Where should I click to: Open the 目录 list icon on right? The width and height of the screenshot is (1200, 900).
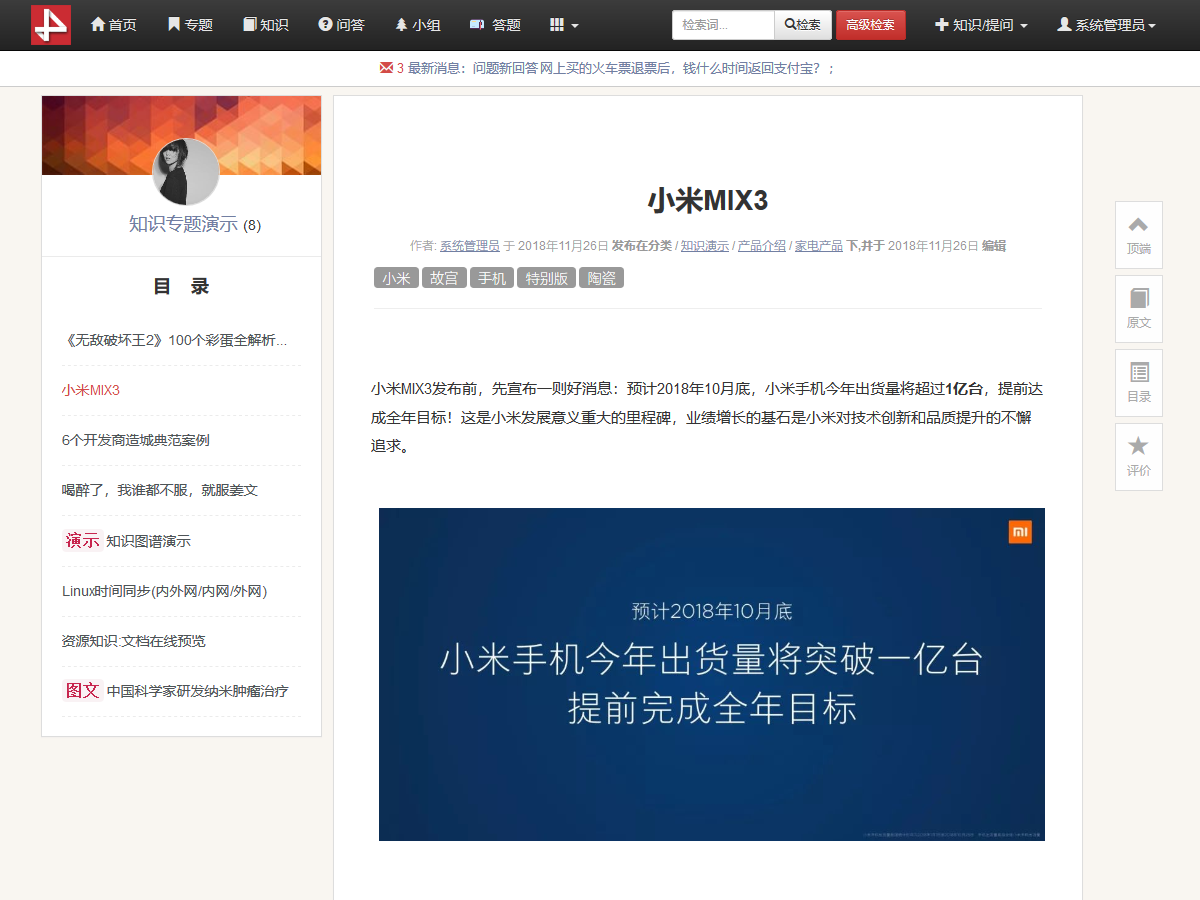click(x=1138, y=382)
